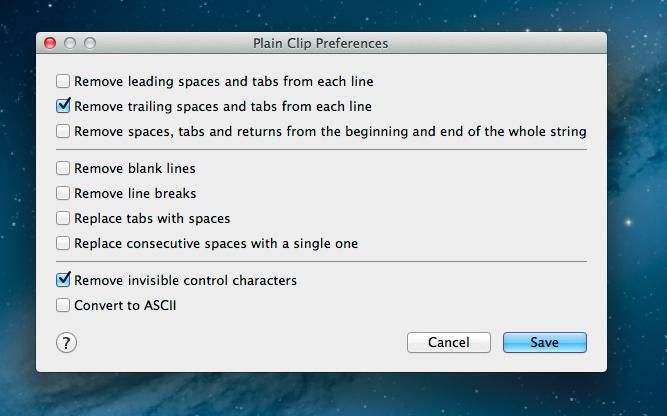Check the Remove line breaks option
The height and width of the screenshot is (416, 667).
click(x=64, y=194)
